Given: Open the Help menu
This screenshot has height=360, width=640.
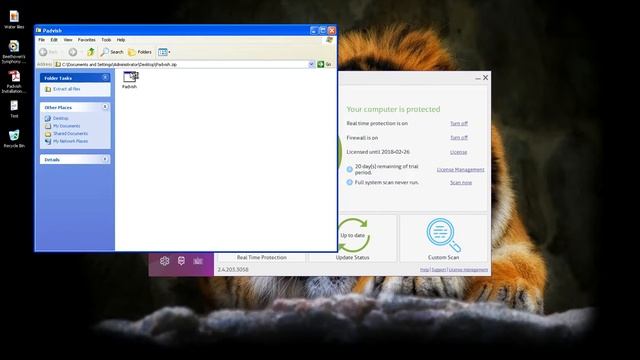Looking at the screenshot, I should [x=121, y=40].
